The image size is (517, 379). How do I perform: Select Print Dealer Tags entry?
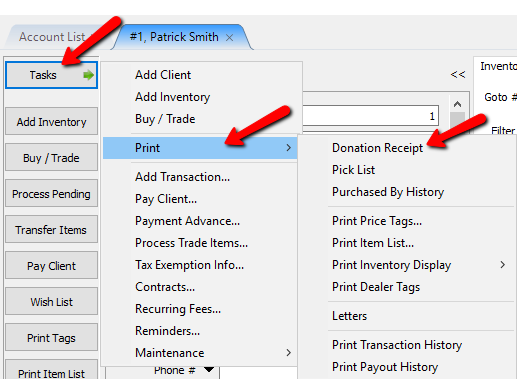pyautogui.click(x=407, y=287)
